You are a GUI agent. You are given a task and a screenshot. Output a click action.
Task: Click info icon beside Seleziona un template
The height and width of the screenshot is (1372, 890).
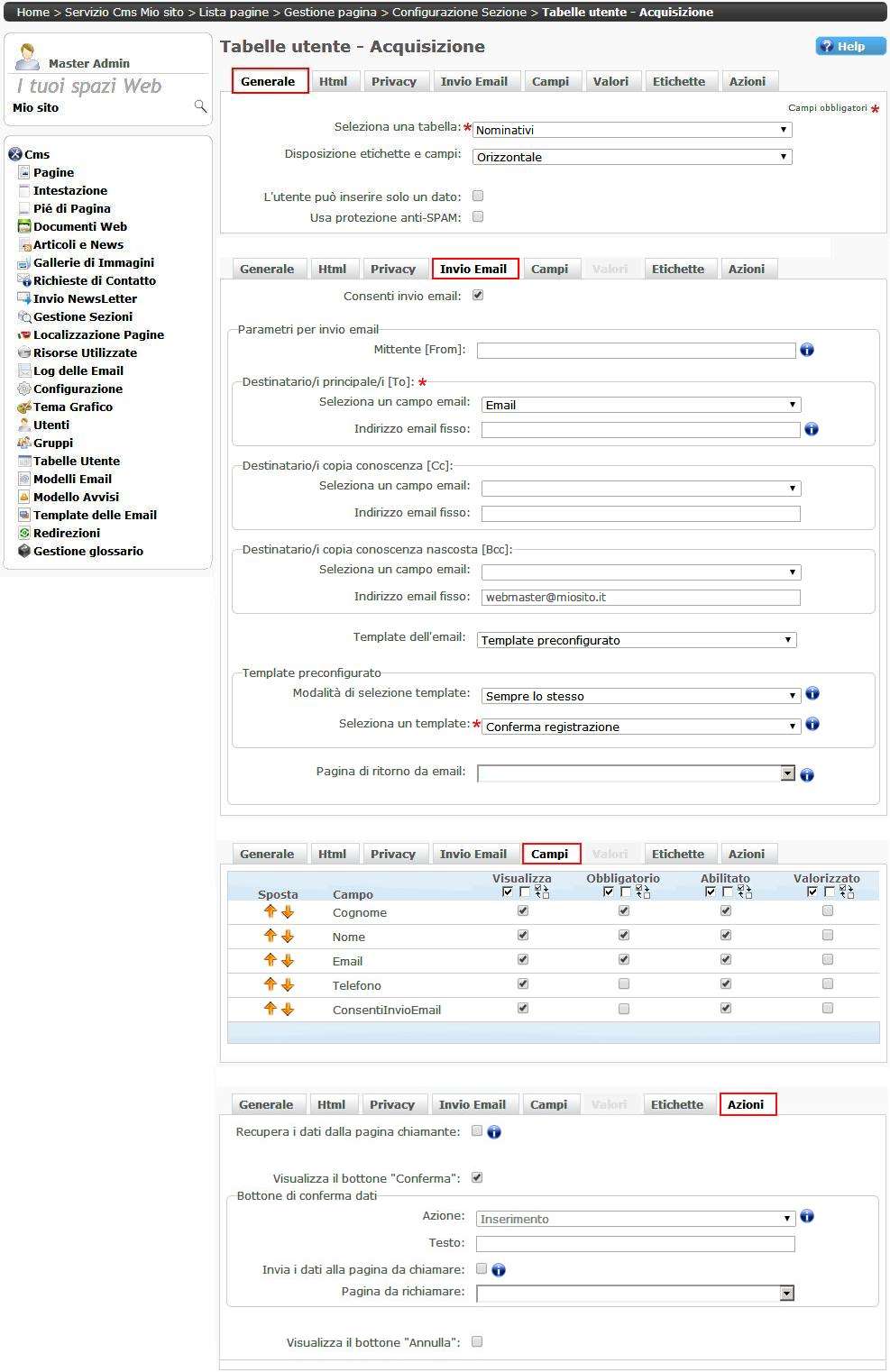tap(812, 724)
